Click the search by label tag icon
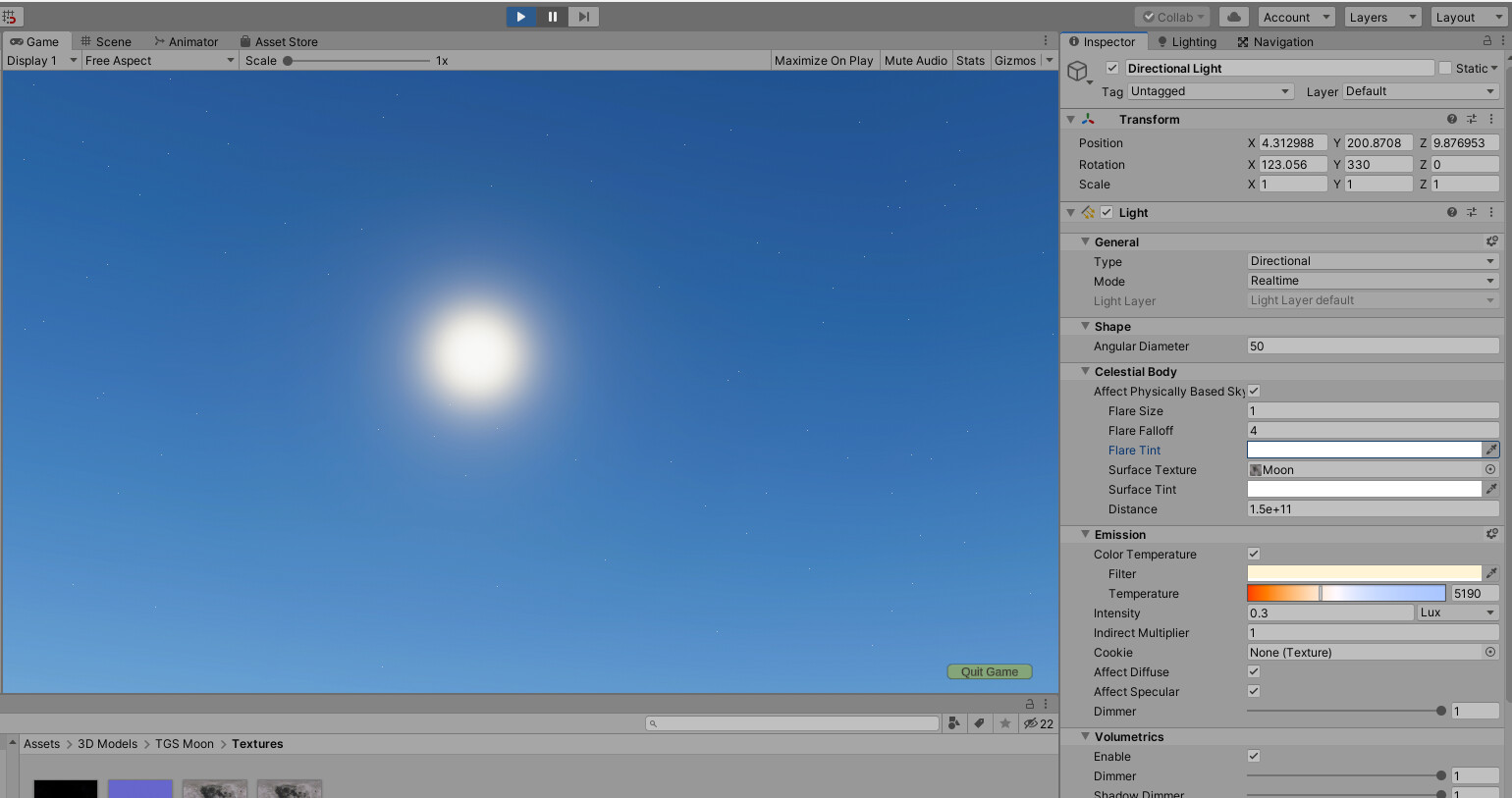 click(978, 722)
